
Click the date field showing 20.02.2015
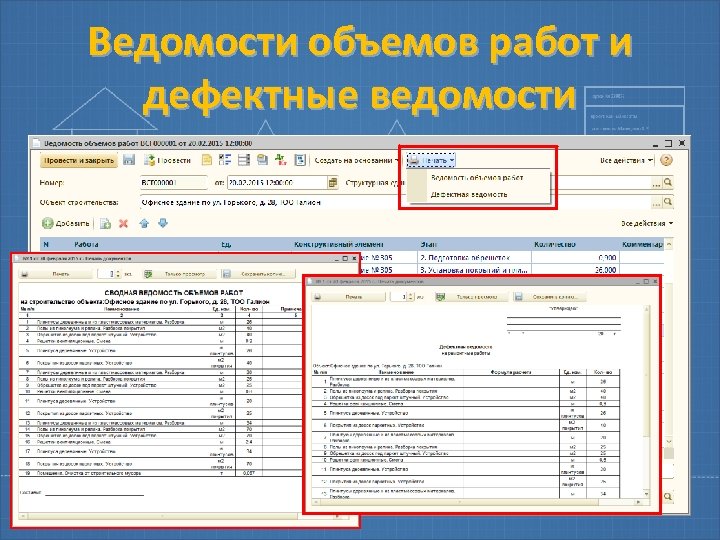pyautogui.click(x=277, y=182)
